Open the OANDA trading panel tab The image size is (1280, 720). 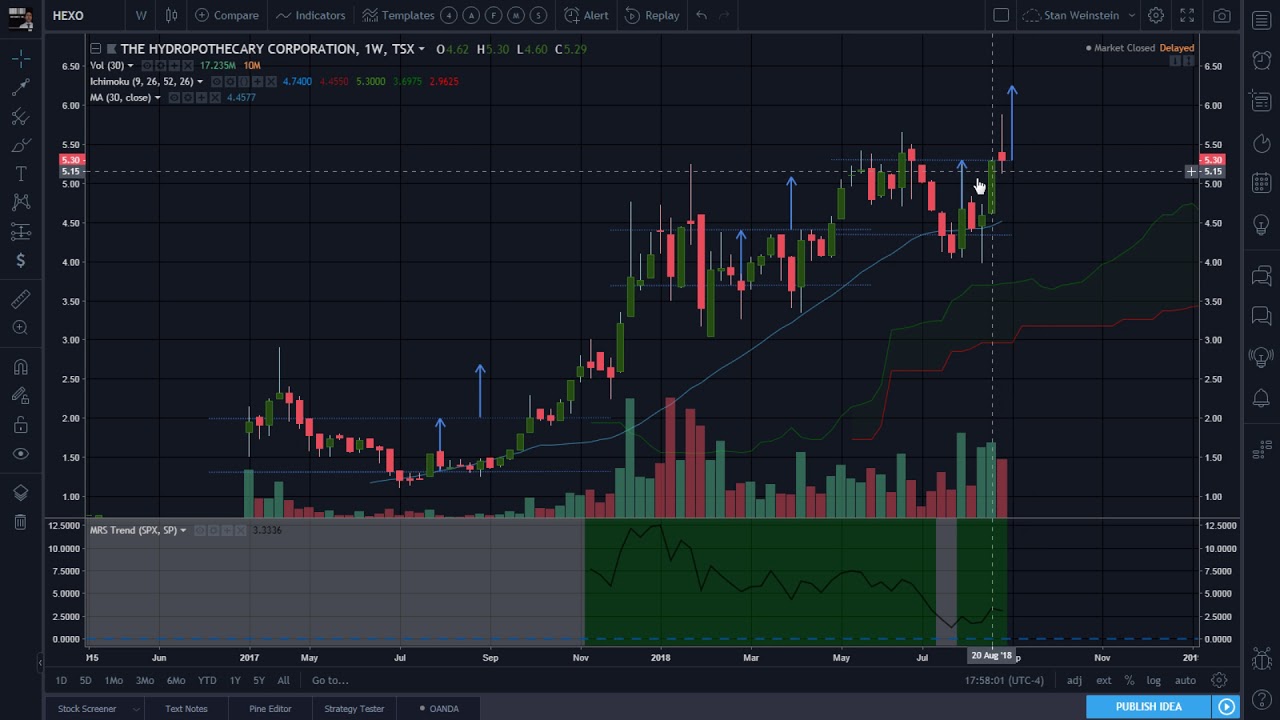coord(438,709)
